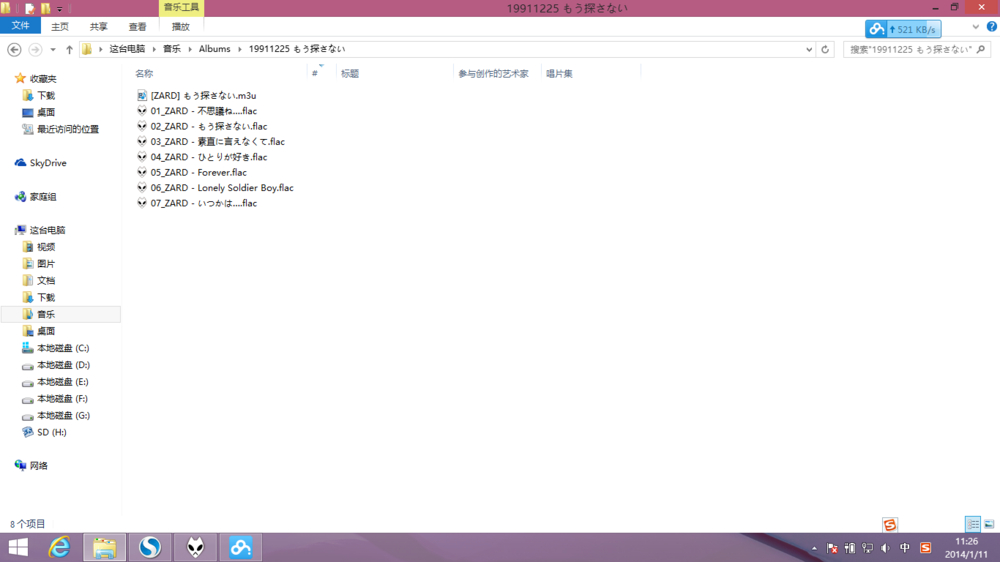1000x562 pixels.
Task: Expand the arrow after Albums in address bar
Action: [240, 49]
